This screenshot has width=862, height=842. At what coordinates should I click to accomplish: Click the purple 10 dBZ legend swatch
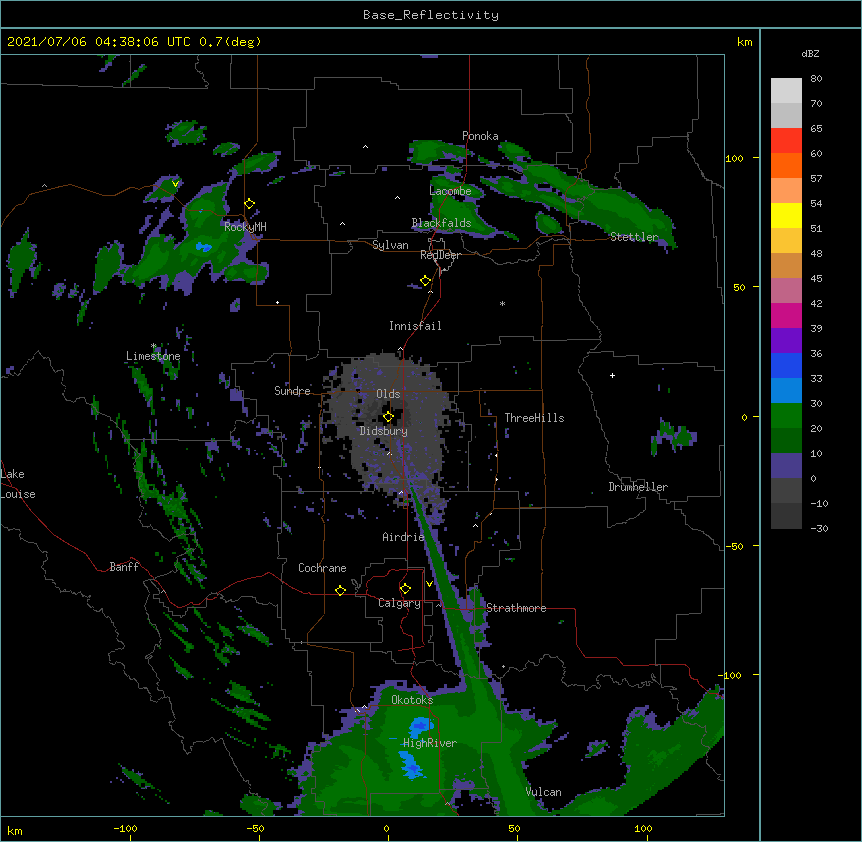[786, 466]
